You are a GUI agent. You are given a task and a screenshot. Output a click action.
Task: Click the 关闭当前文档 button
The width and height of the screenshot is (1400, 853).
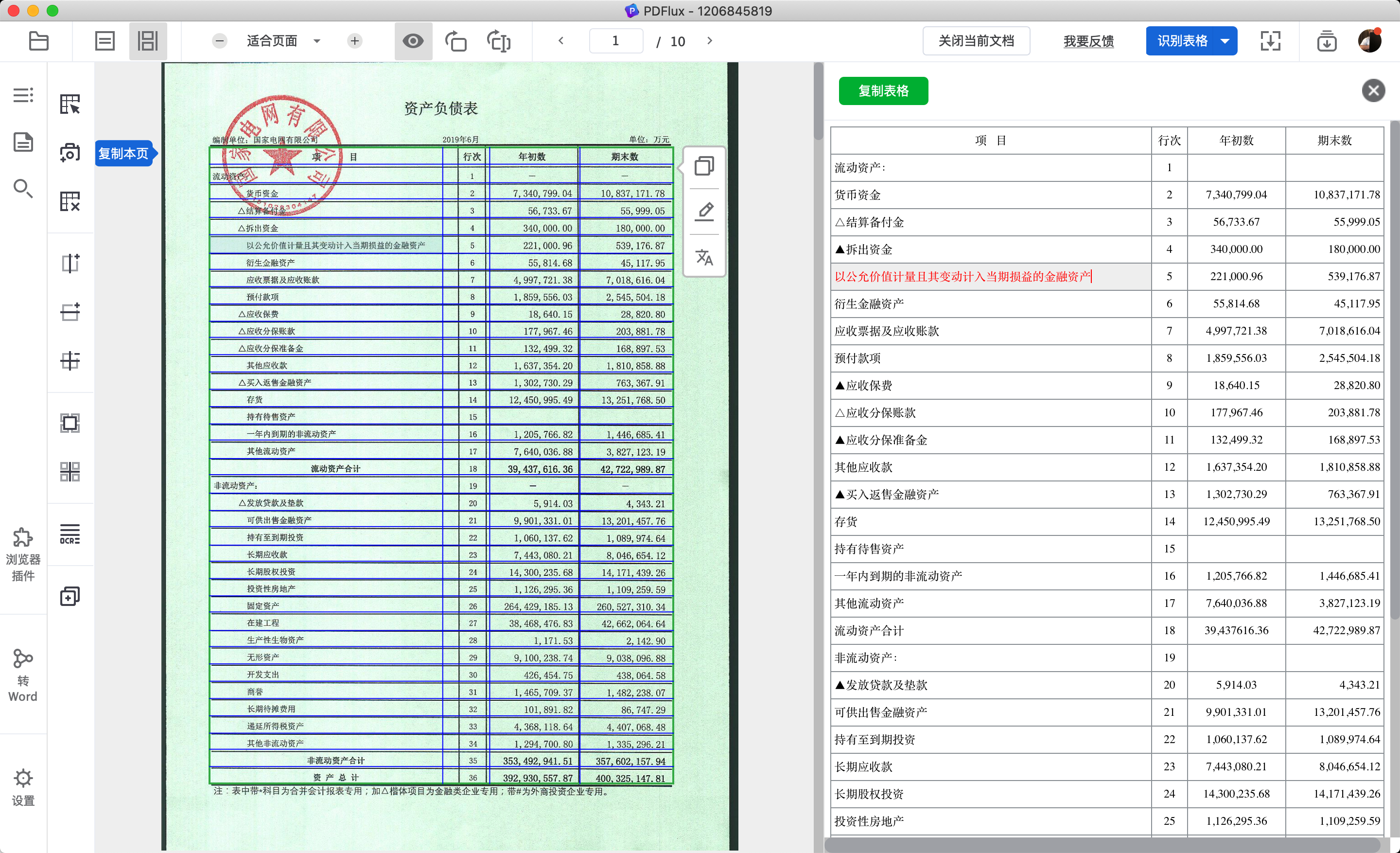(x=976, y=41)
